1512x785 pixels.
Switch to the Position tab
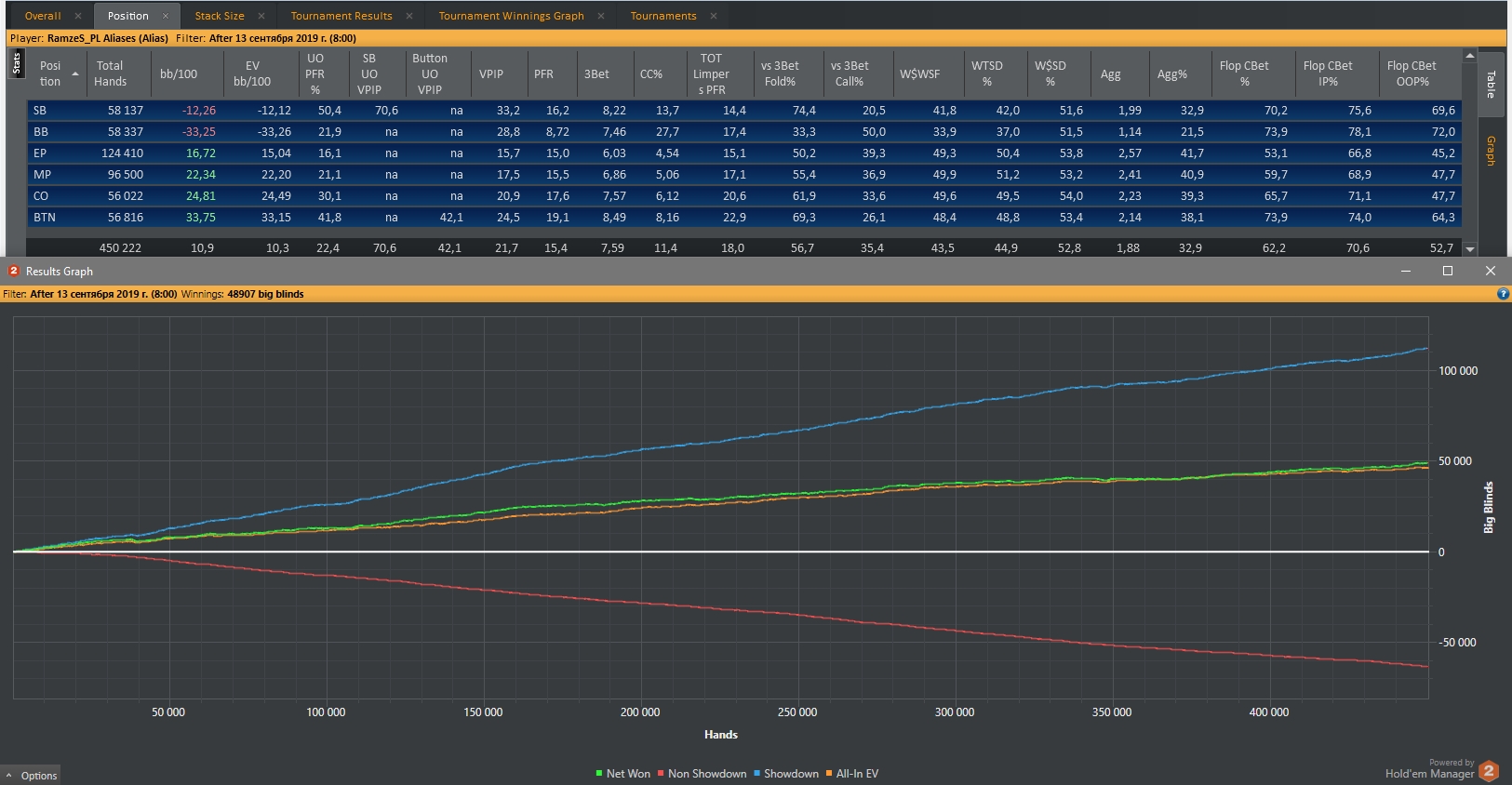(x=127, y=16)
